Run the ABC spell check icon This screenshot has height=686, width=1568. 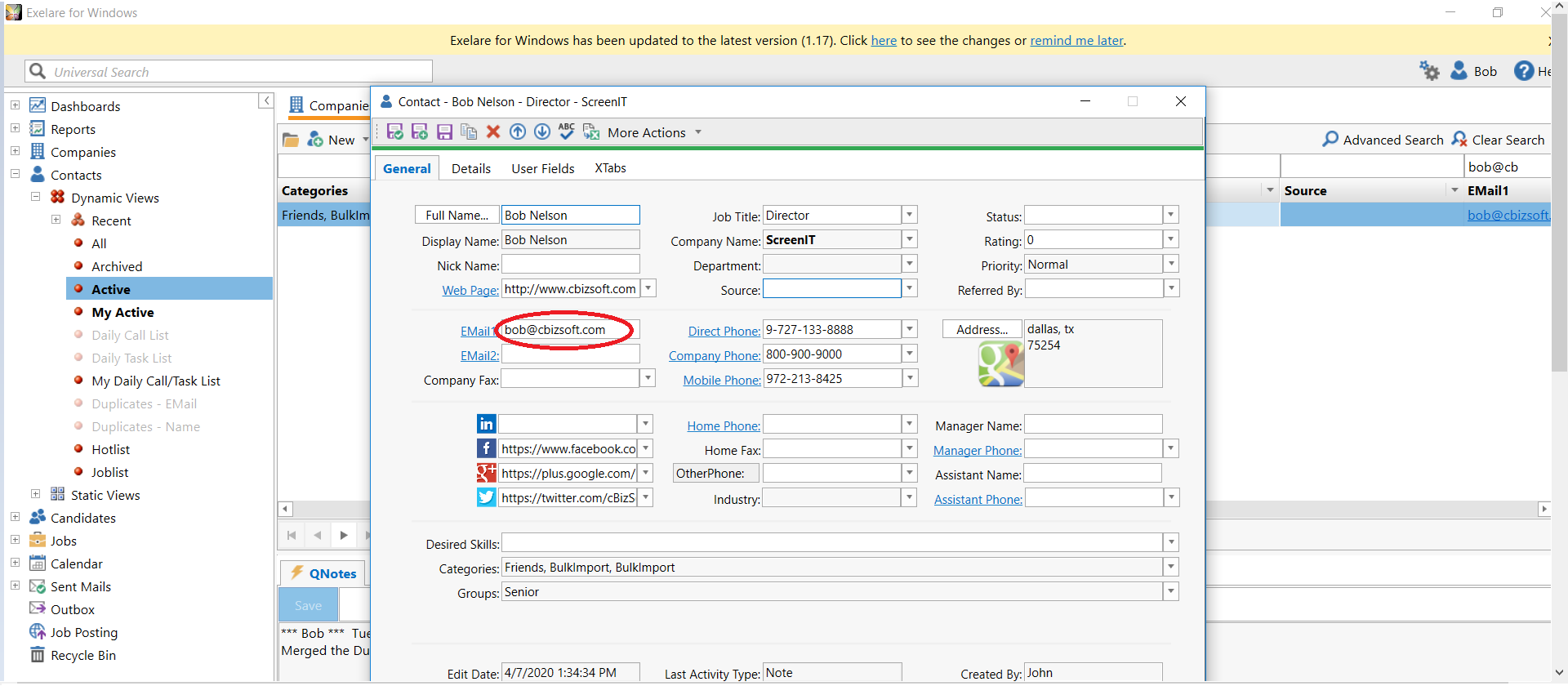pos(567,131)
